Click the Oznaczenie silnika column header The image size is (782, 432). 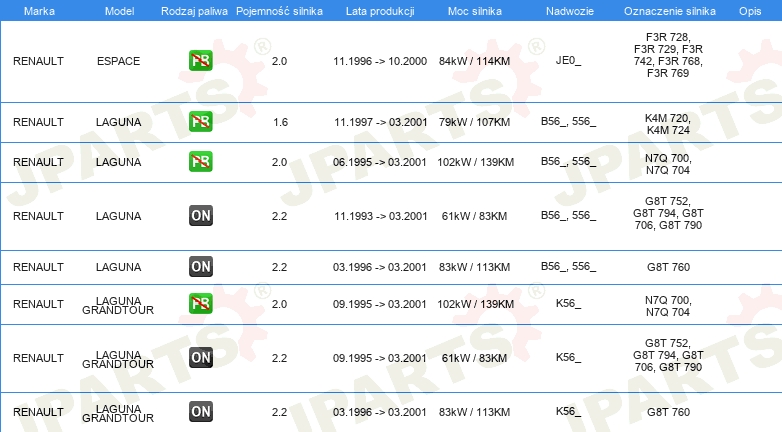coord(669,11)
